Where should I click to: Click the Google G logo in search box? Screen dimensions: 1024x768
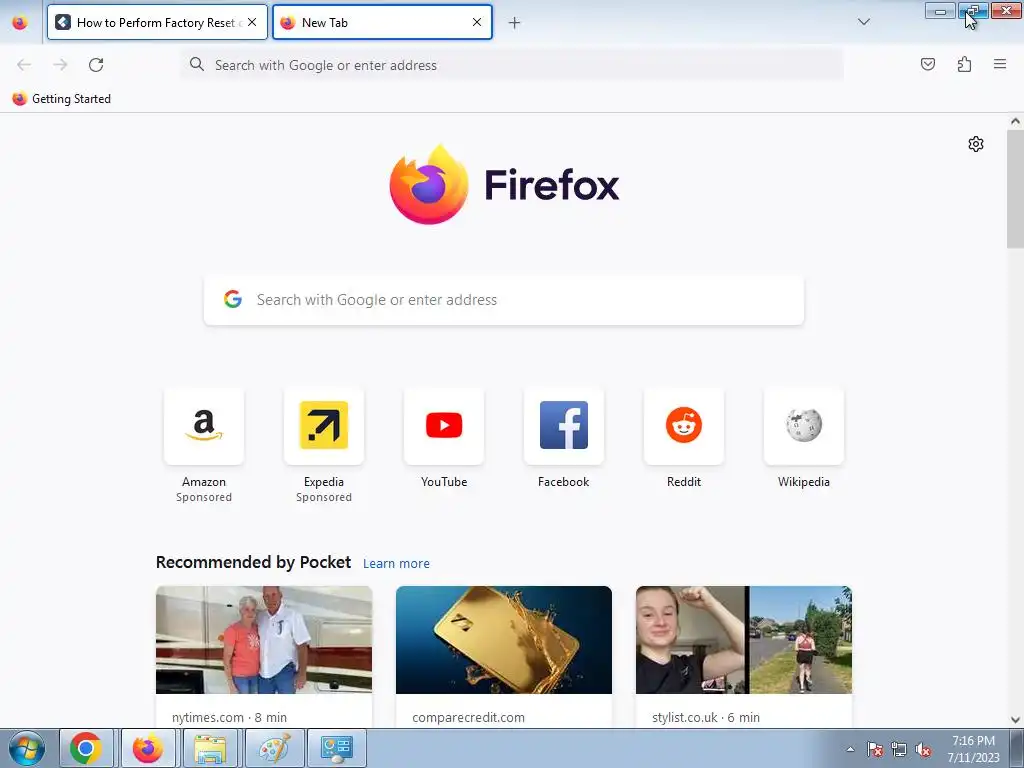[232, 299]
